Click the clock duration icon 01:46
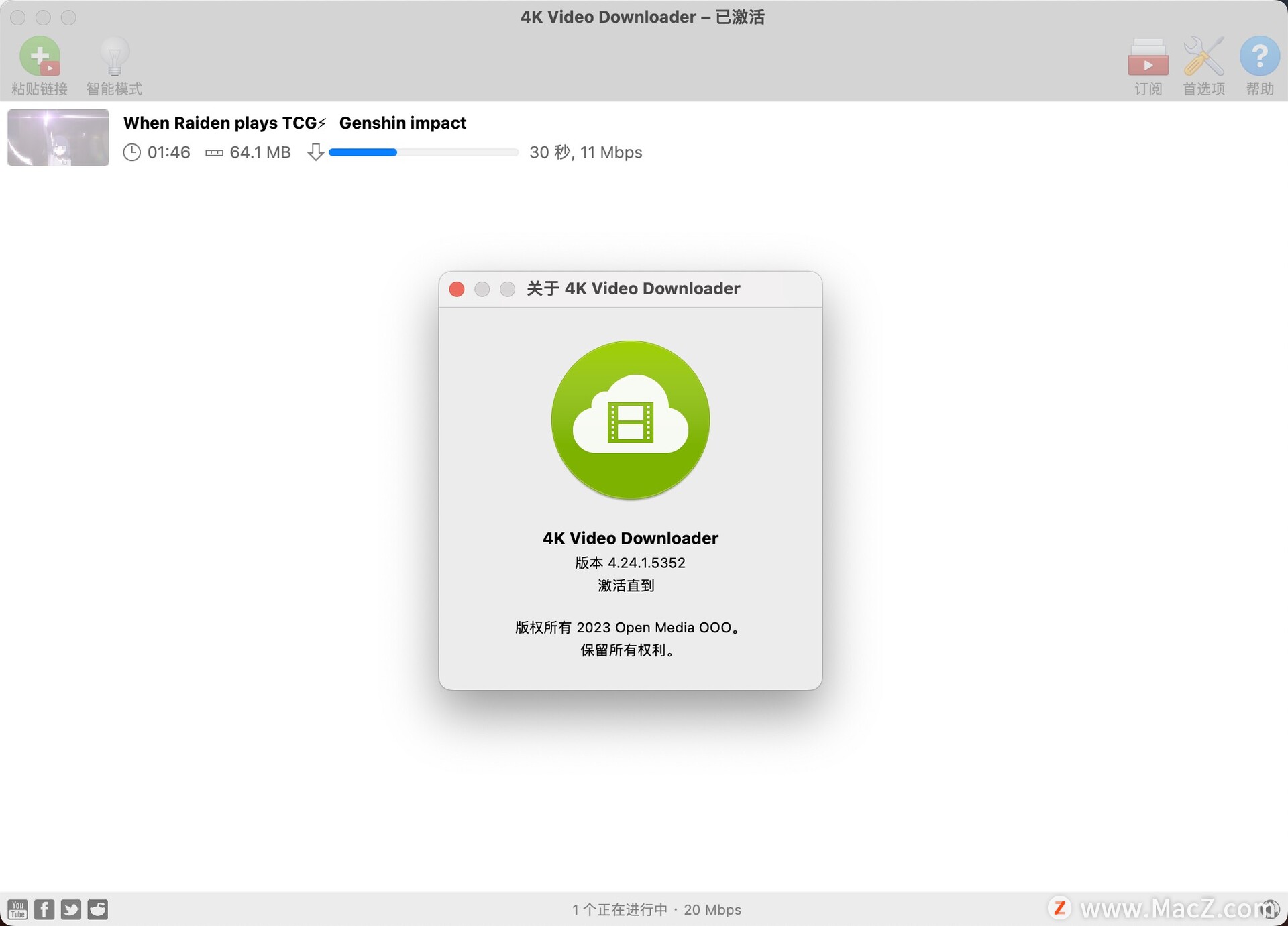The width and height of the screenshot is (1288, 926). coord(132,152)
